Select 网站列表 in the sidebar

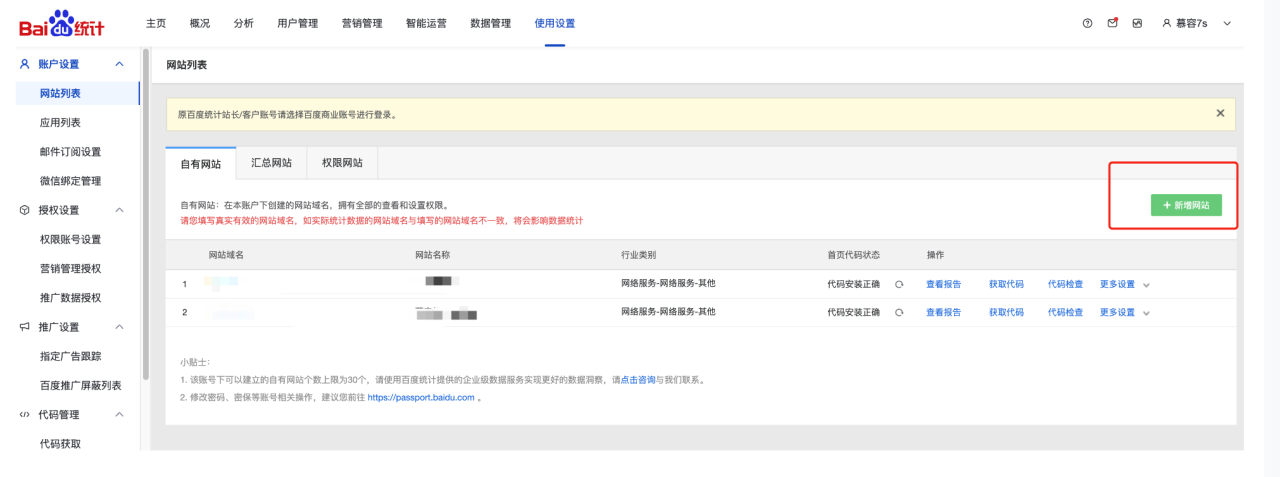click(x=60, y=93)
